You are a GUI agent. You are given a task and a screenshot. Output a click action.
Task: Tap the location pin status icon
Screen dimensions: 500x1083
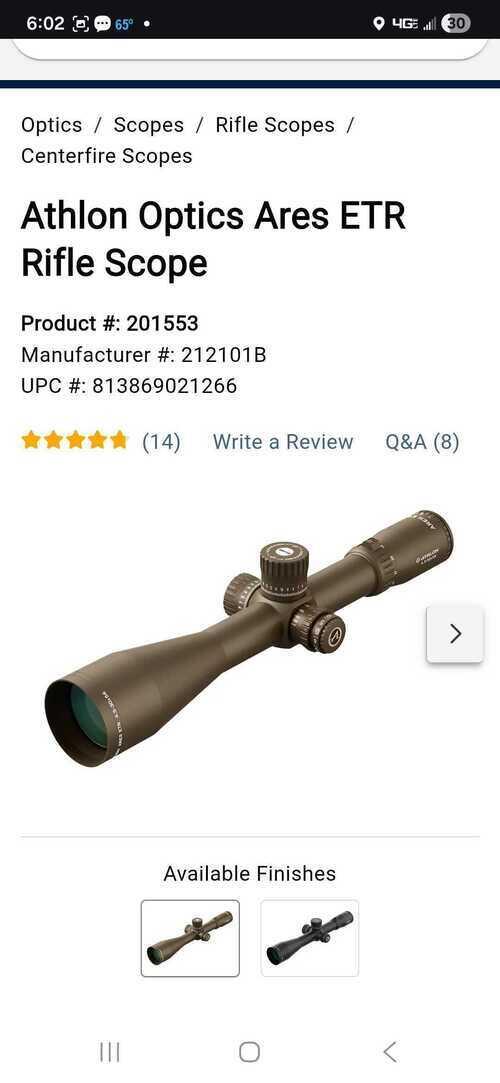378,24
